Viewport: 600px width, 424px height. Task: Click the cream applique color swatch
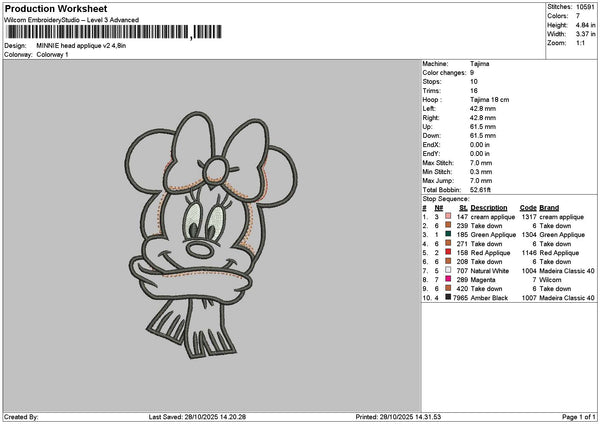click(448, 216)
